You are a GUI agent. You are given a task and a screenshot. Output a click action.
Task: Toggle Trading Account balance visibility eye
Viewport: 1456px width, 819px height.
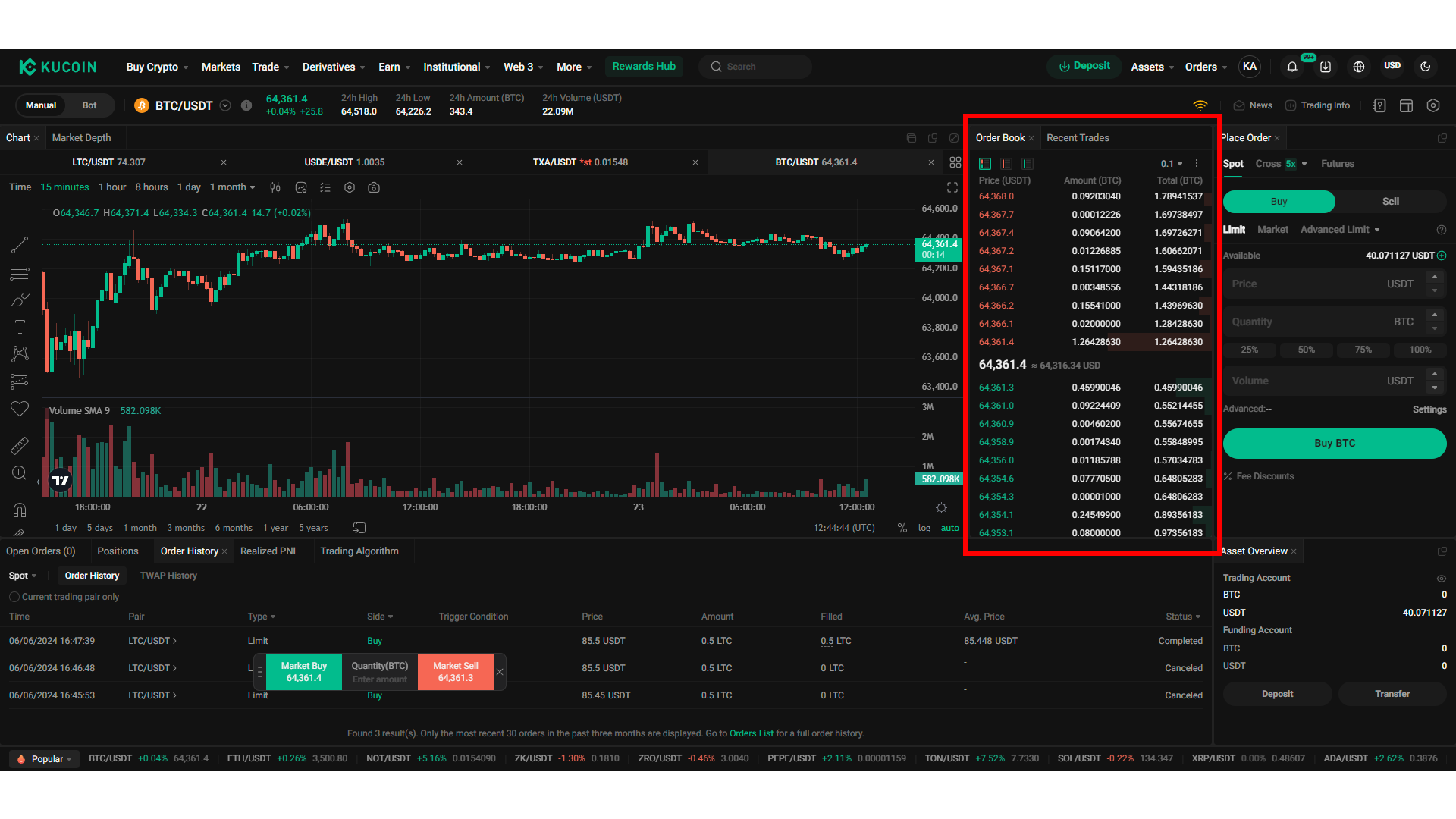pyautogui.click(x=1441, y=579)
